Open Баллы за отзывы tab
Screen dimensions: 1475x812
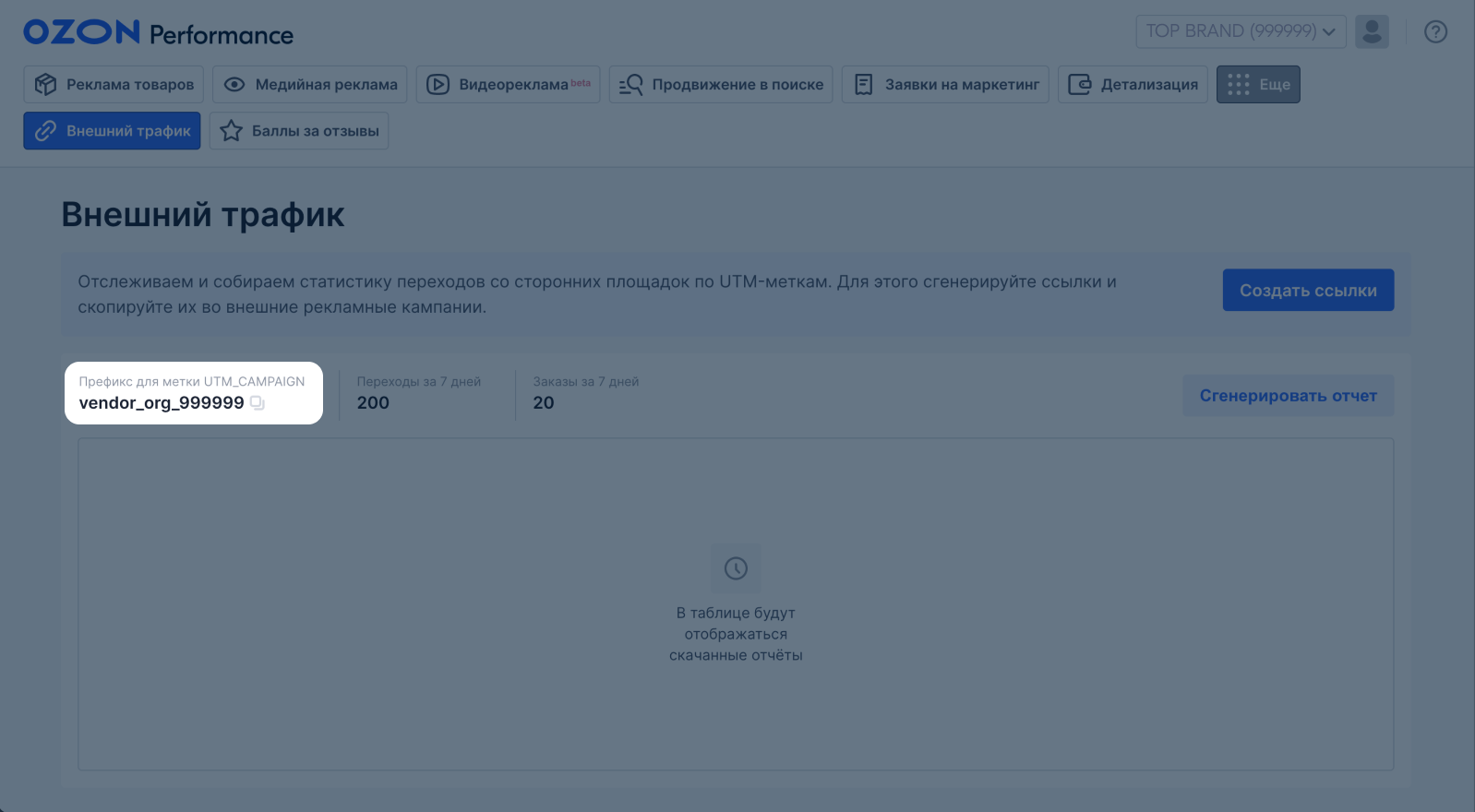(x=299, y=131)
